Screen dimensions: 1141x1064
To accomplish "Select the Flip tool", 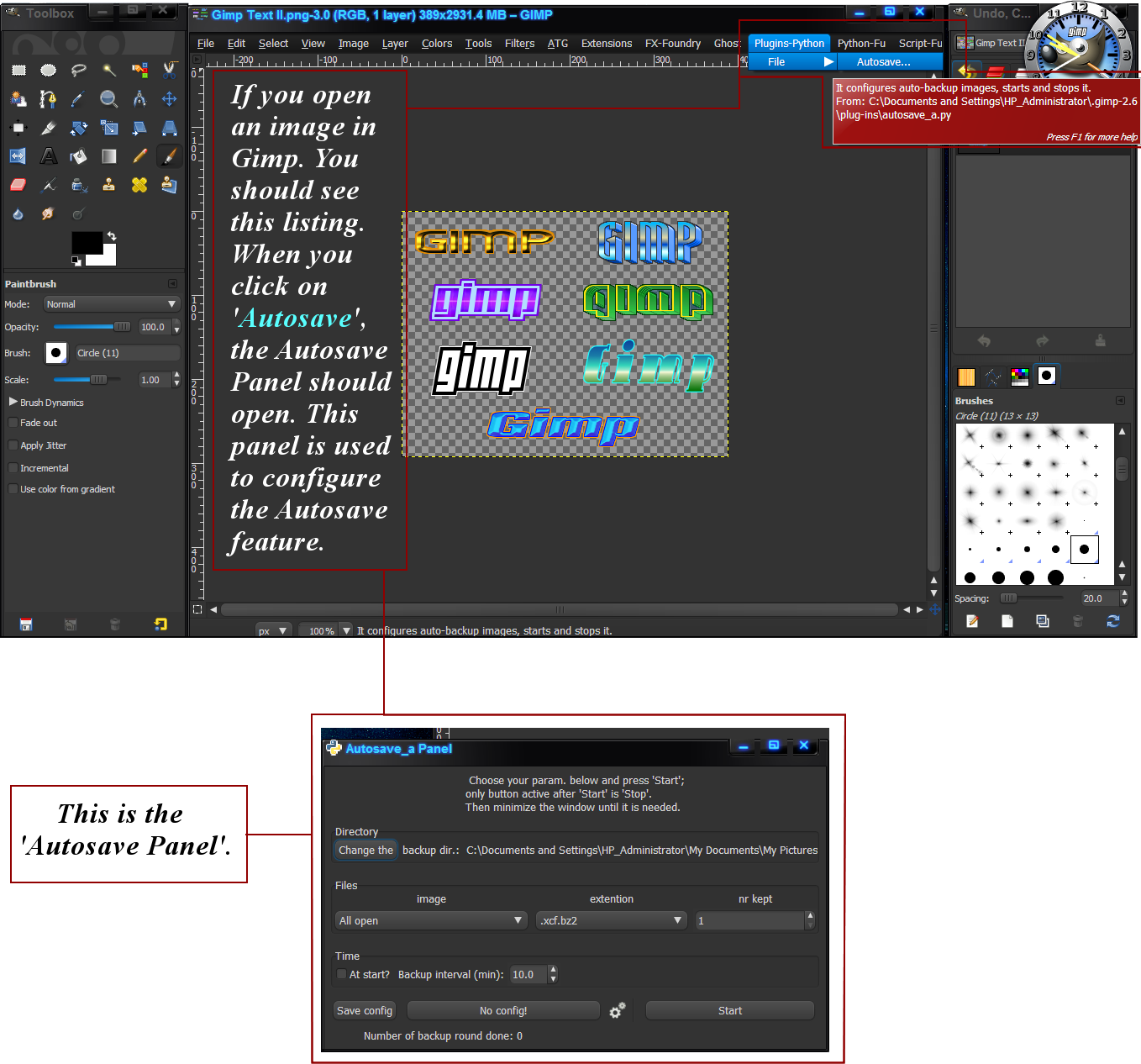I will pyautogui.click(x=18, y=156).
